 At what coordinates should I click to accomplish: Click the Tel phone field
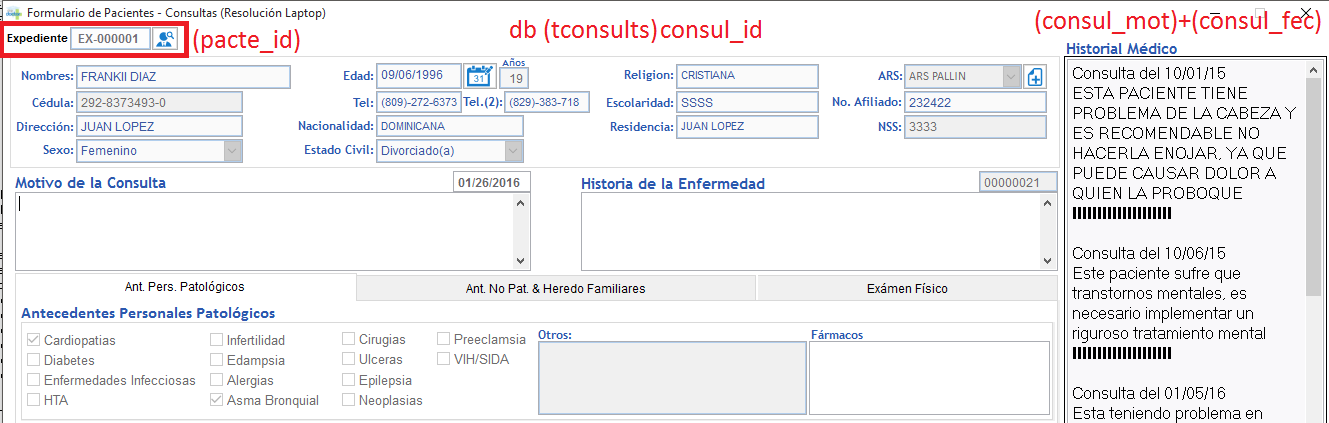point(418,102)
